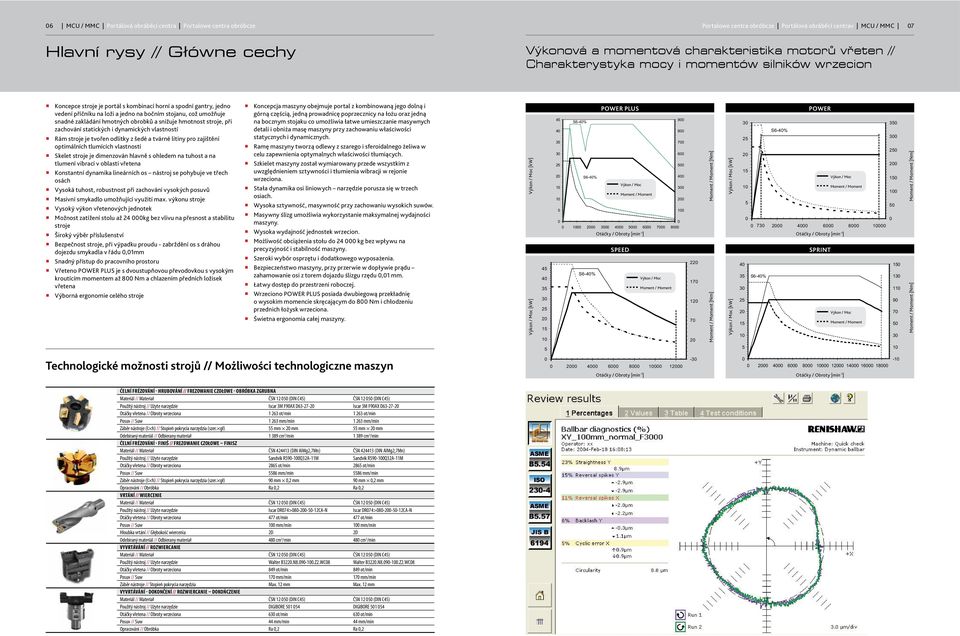Open the 4 Test conditions tab
960x636 pixels.
pos(729,413)
